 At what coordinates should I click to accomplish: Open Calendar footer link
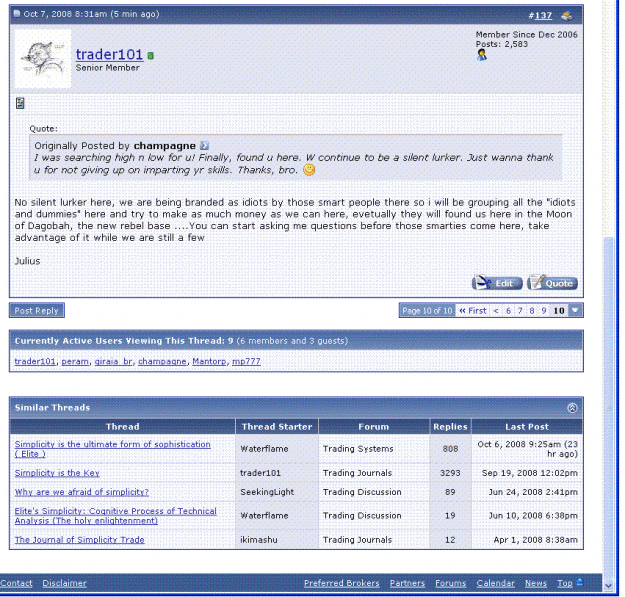[x=495, y=583]
